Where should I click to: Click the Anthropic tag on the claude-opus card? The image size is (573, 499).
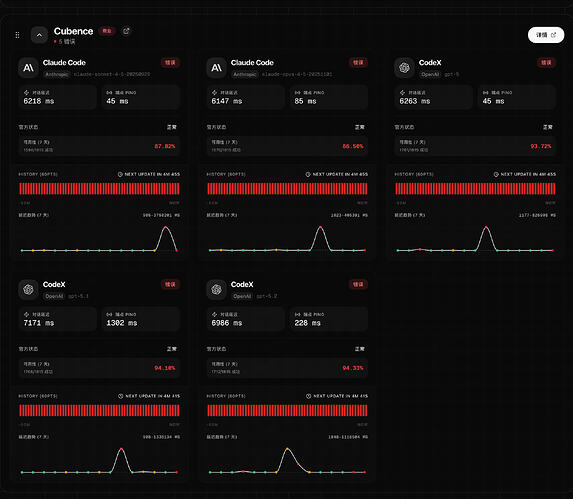[245, 75]
